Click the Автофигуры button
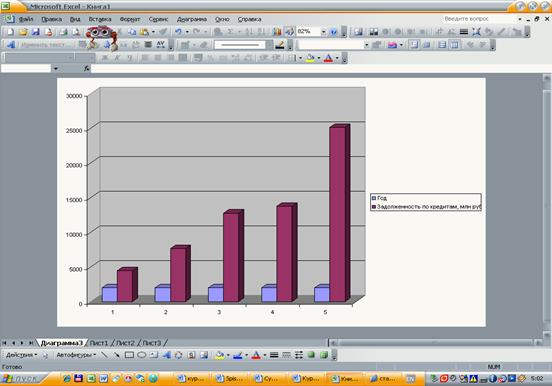 76,355
